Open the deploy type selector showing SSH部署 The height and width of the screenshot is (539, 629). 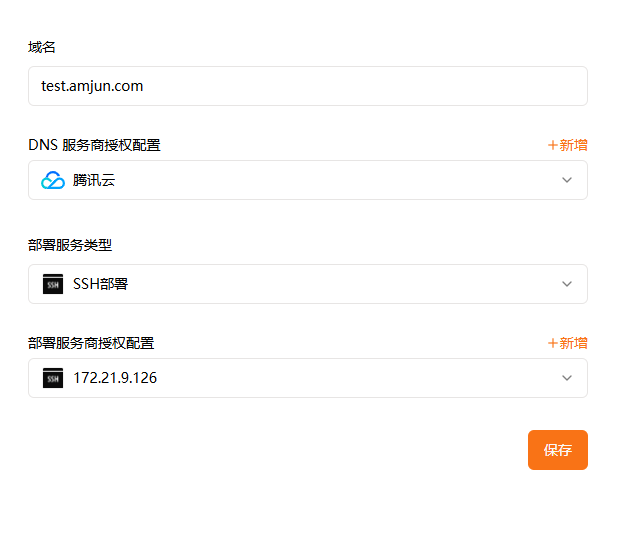(x=300, y=284)
